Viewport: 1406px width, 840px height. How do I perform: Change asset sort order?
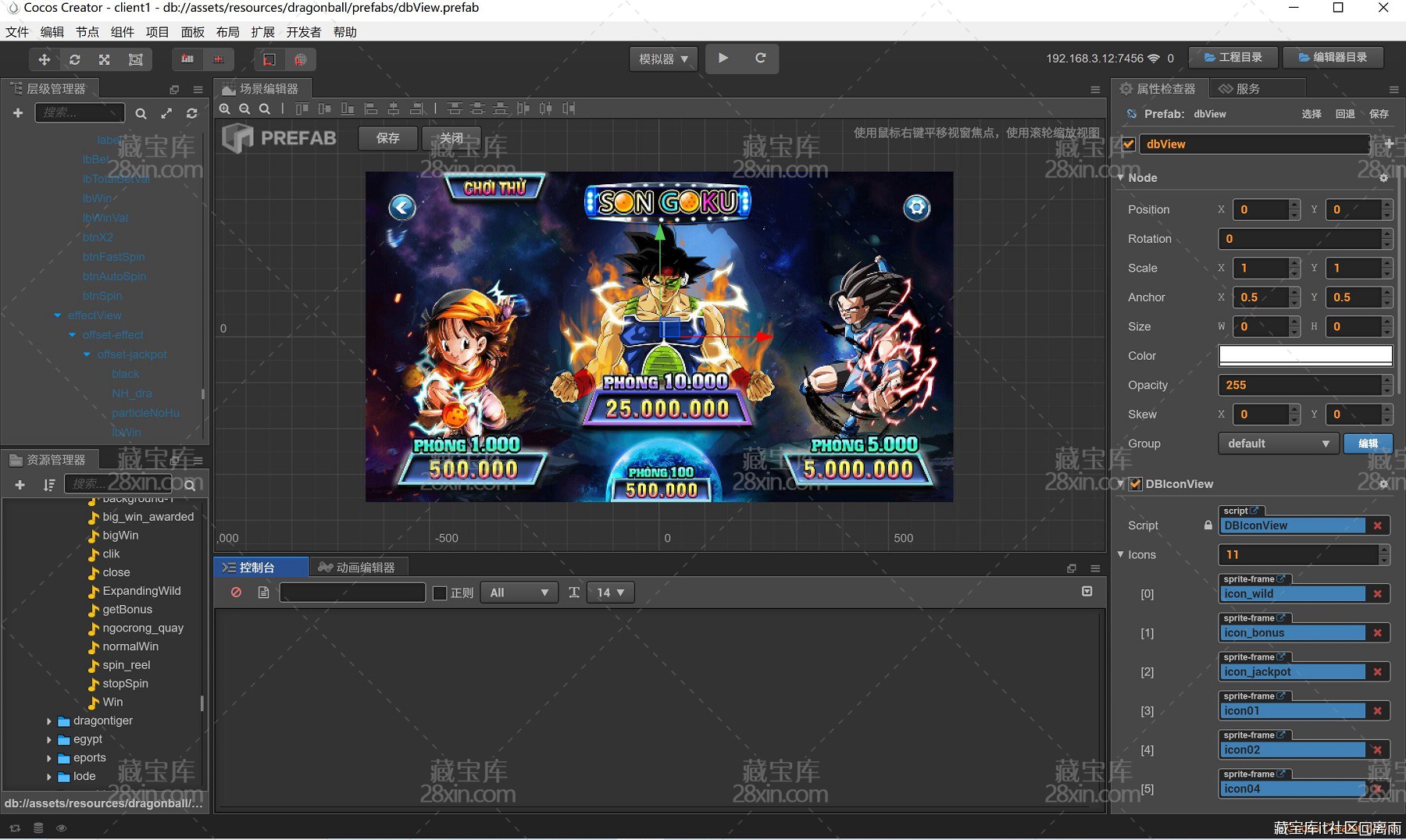point(49,485)
